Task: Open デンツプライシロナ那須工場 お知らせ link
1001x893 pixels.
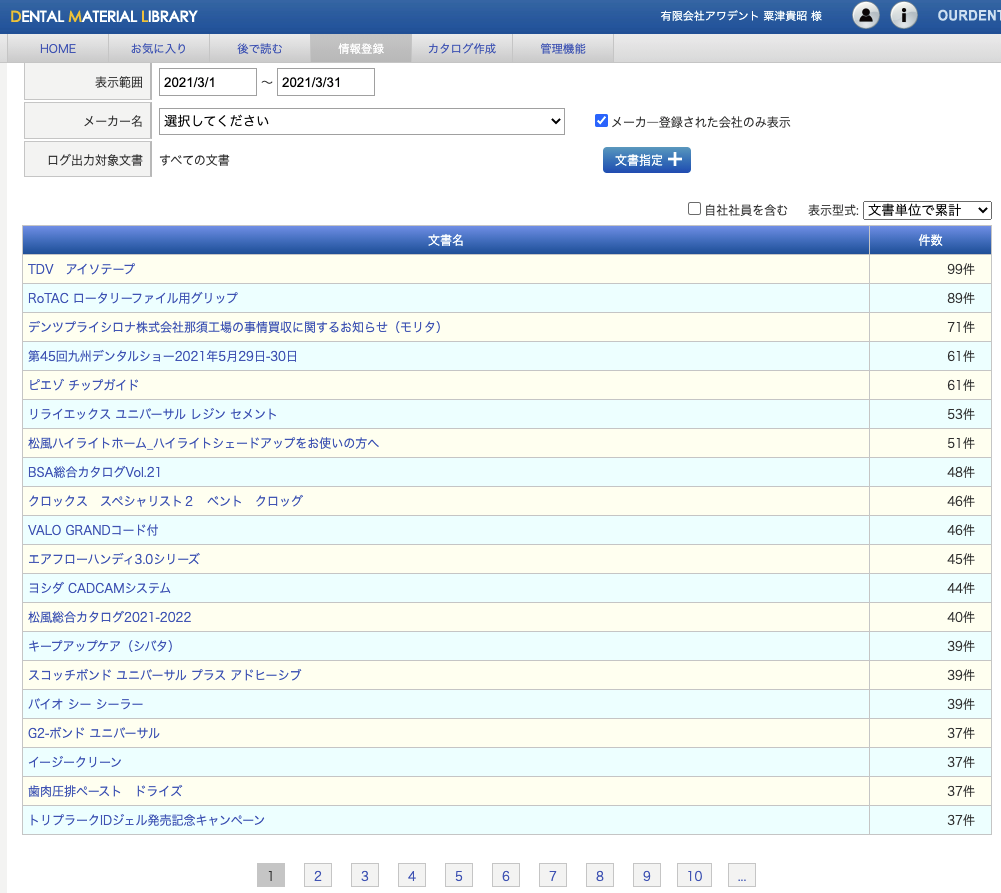Action: (234, 327)
